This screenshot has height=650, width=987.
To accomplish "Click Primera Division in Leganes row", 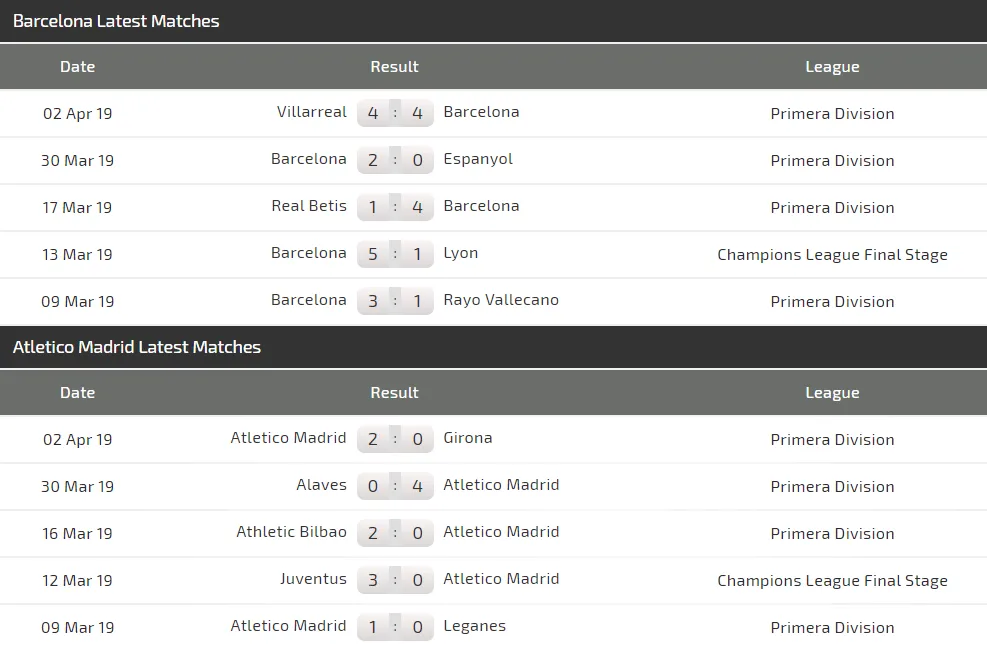I will click(832, 627).
